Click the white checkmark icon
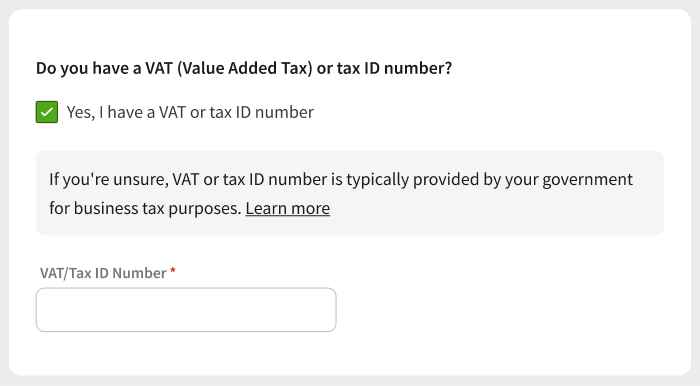Image resolution: width=700 pixels, height=386 pixels. [x=47, y=112]
